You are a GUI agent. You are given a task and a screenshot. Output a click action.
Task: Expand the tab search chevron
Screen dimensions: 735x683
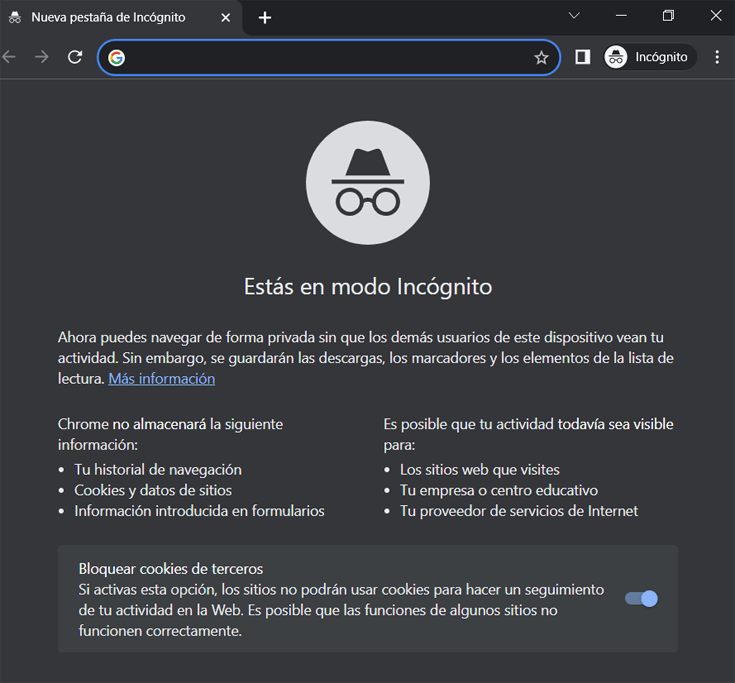pyautogui.click(x=574, y=15)
